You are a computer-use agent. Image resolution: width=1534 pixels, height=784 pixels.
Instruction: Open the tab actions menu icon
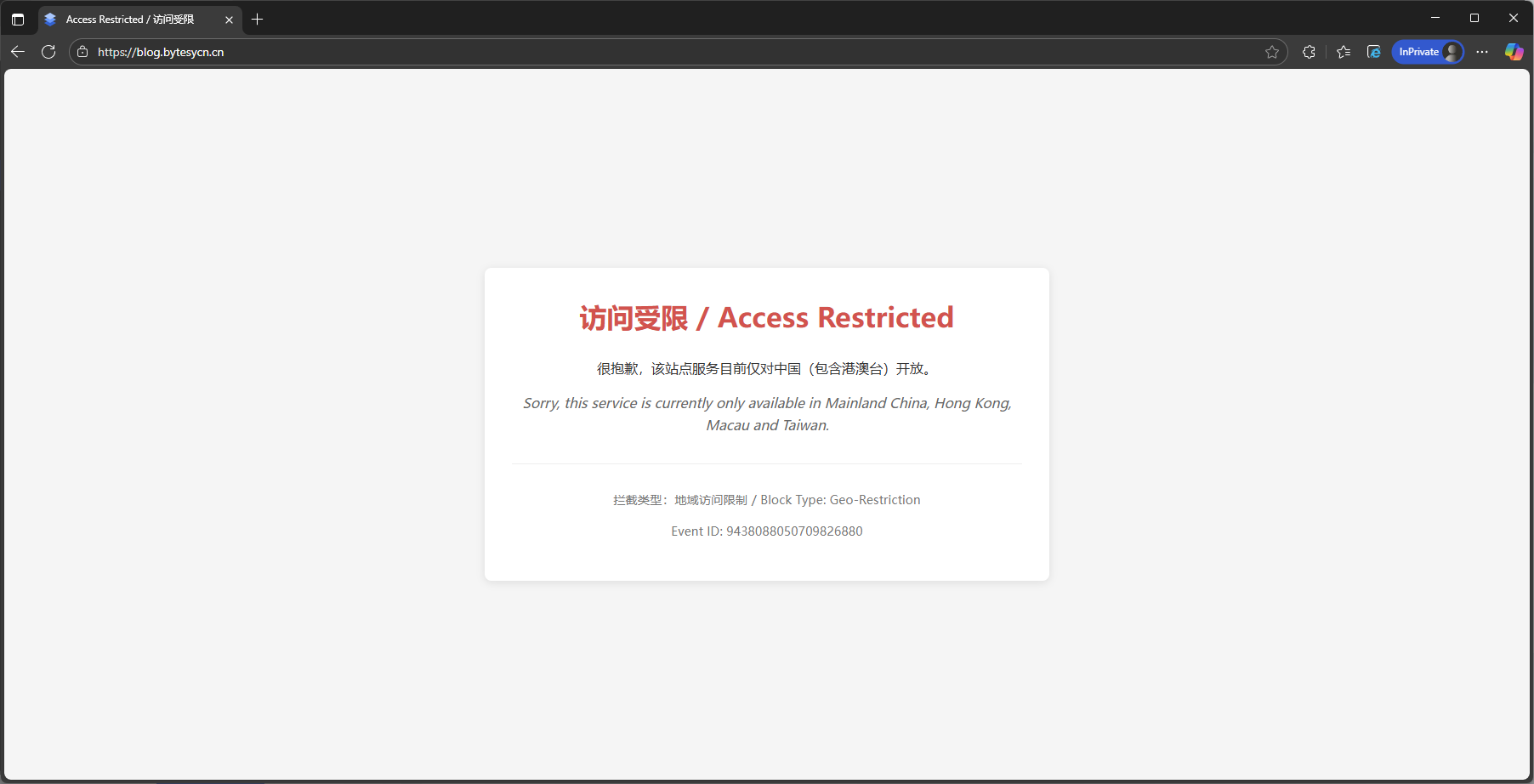18,19
